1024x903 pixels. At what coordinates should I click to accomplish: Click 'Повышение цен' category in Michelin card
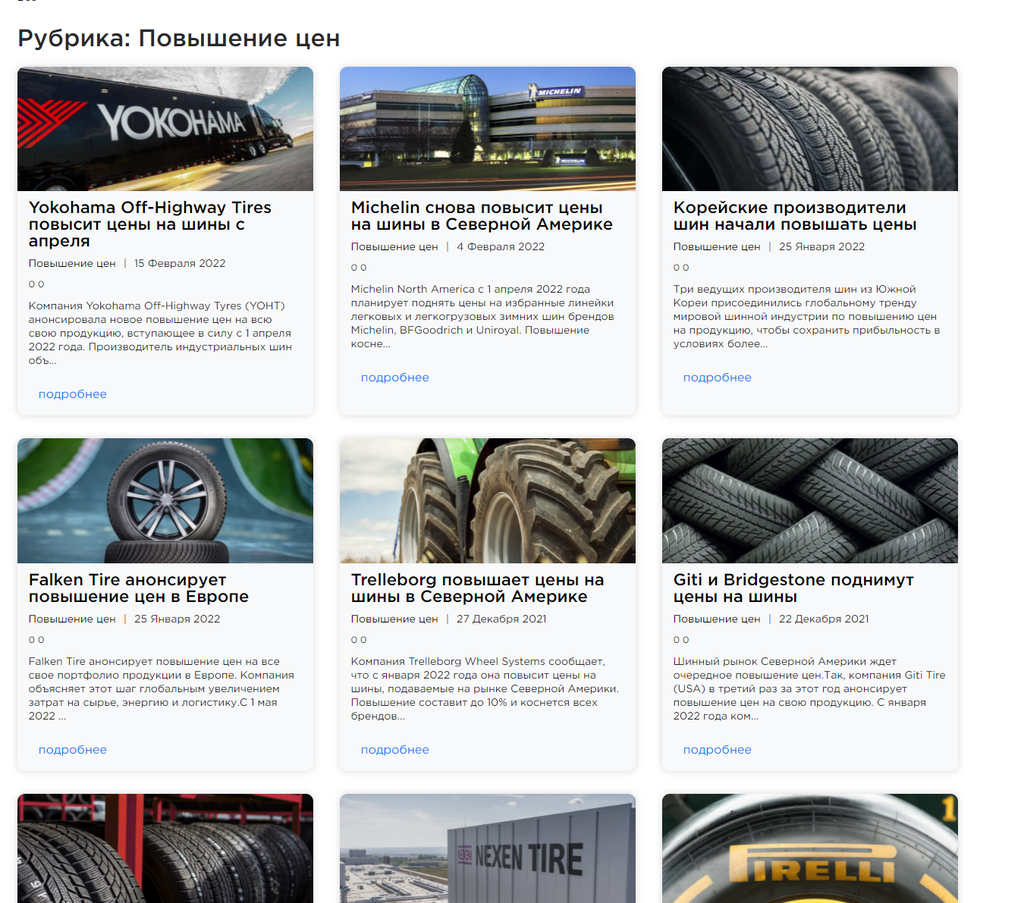(394, 247)
